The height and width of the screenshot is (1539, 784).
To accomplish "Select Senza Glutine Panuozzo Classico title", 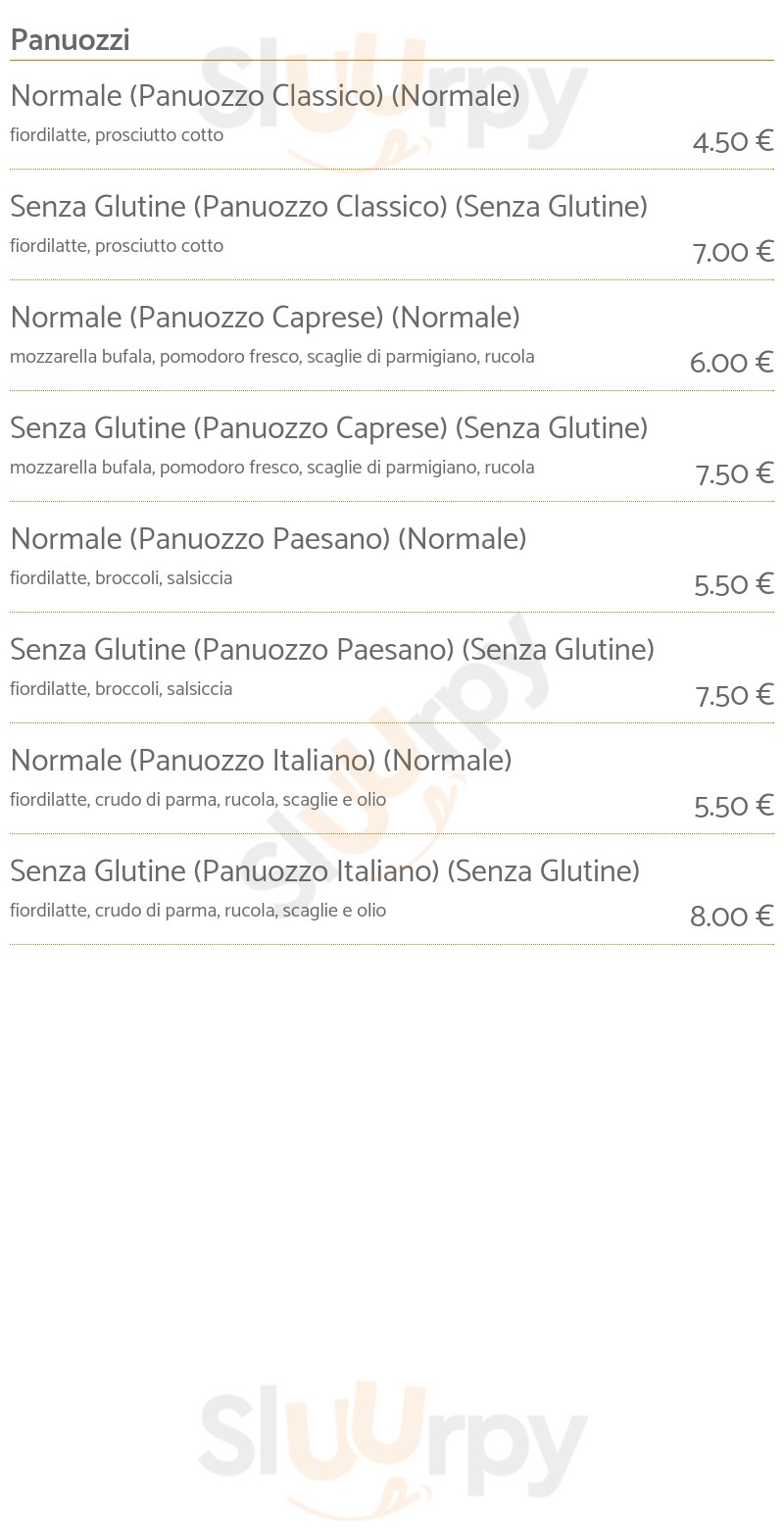I will click(328, 207).
